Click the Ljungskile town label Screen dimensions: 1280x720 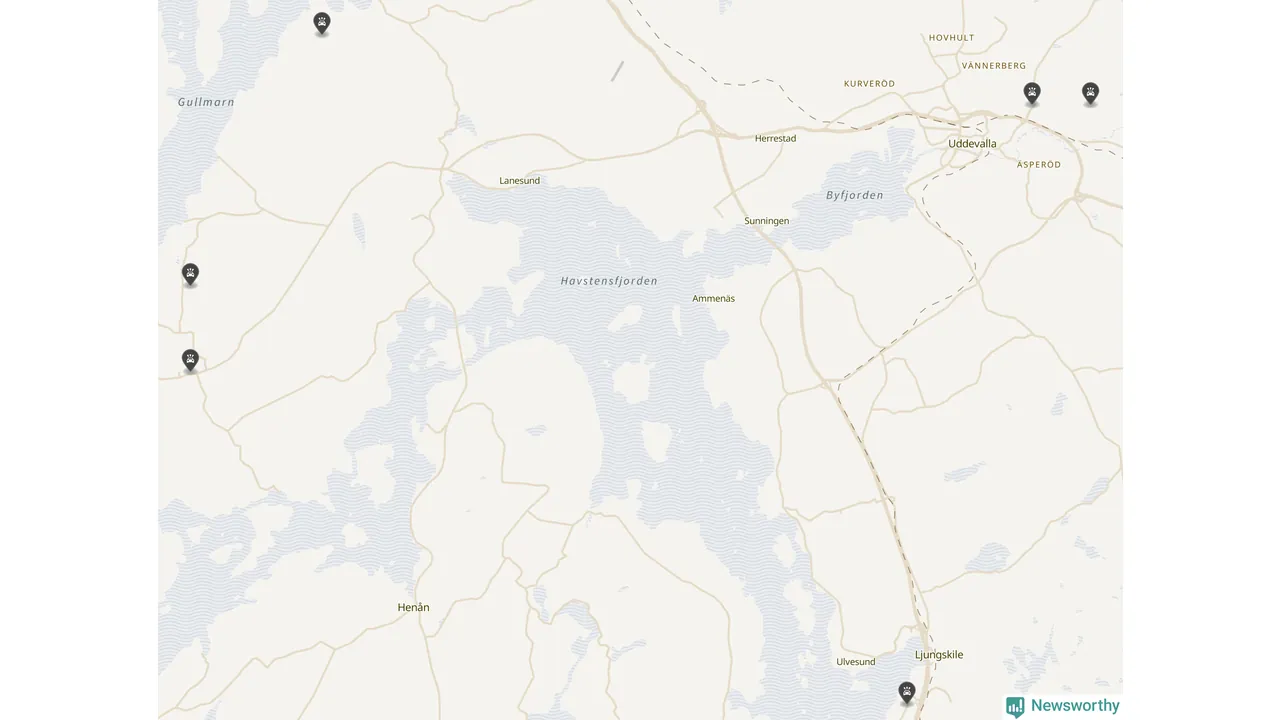pyautogui.click(x=939, y=655)
